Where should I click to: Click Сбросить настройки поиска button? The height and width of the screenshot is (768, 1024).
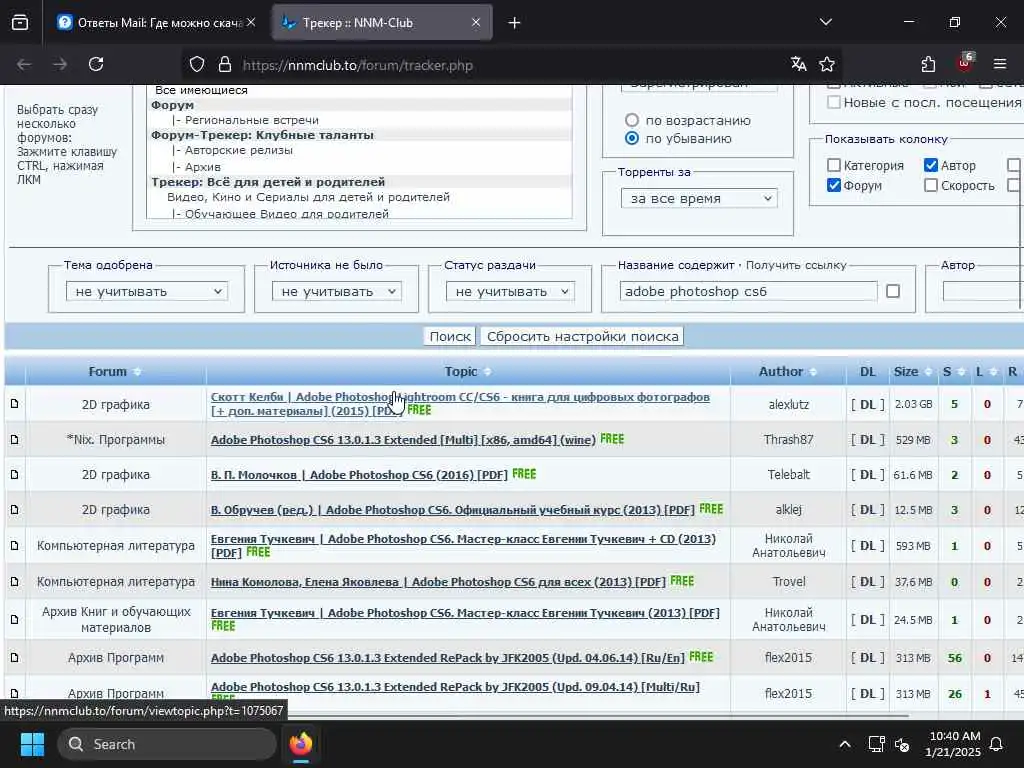[583, 336]
